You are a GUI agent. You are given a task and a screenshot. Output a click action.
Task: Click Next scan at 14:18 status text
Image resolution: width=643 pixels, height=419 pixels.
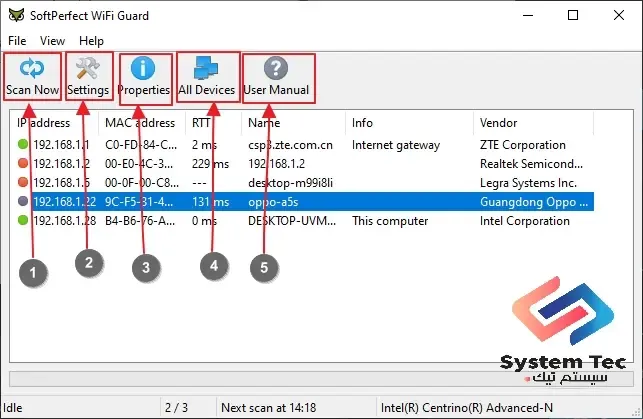coord(269,408)
